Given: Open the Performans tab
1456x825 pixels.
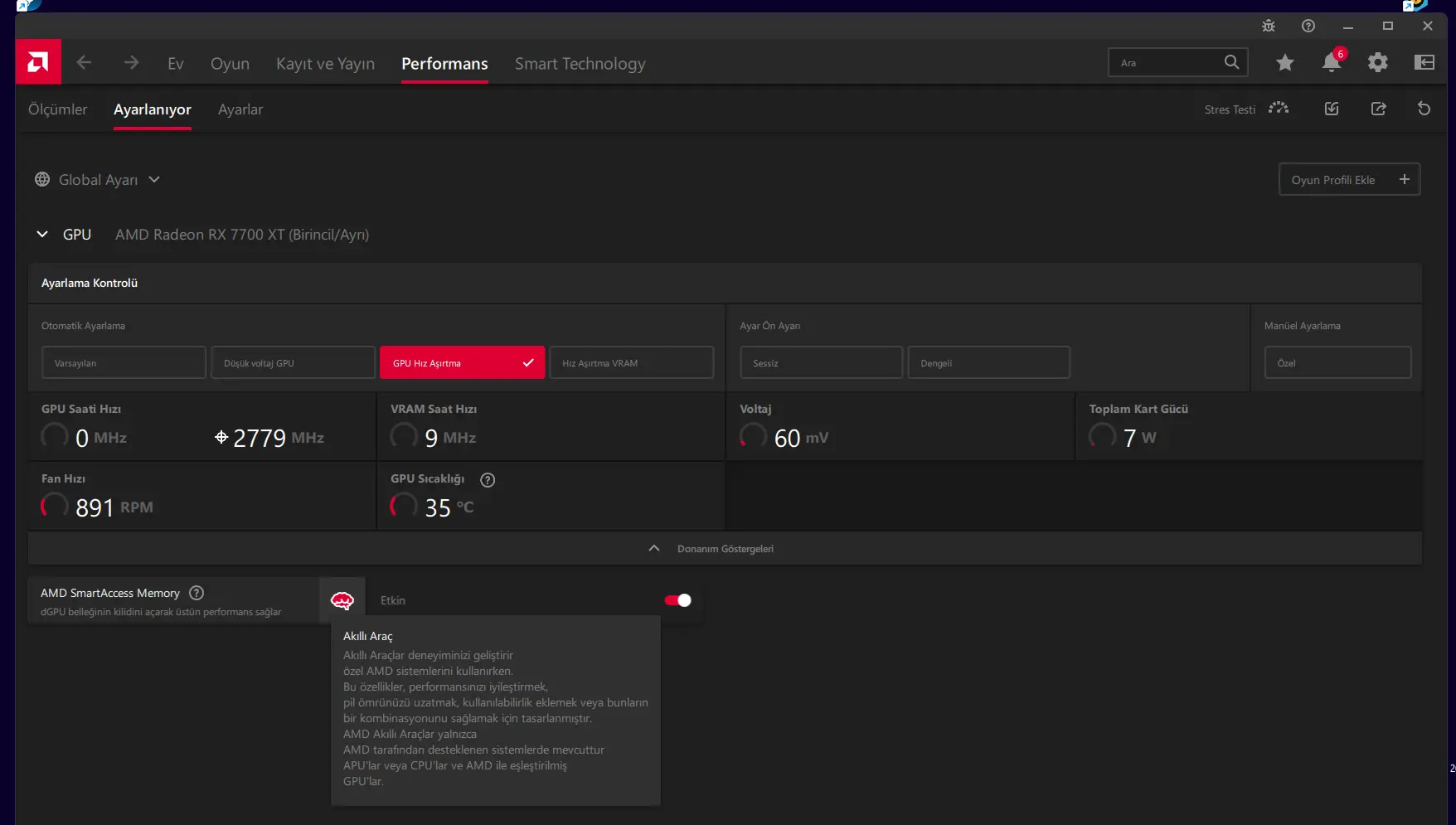Looking at the screenshot, I should (444, 64).
